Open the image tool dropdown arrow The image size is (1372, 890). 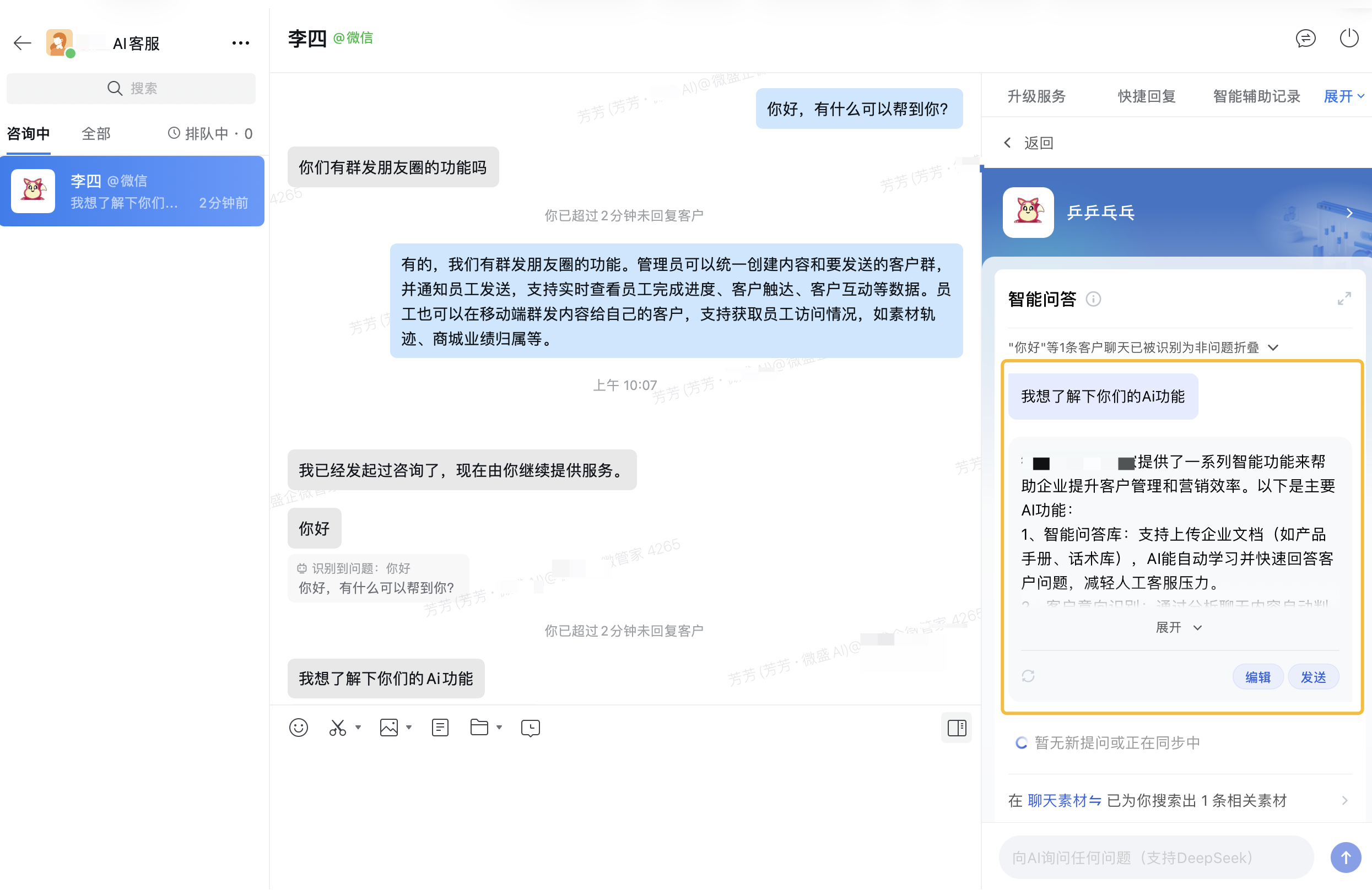[409, 728]
